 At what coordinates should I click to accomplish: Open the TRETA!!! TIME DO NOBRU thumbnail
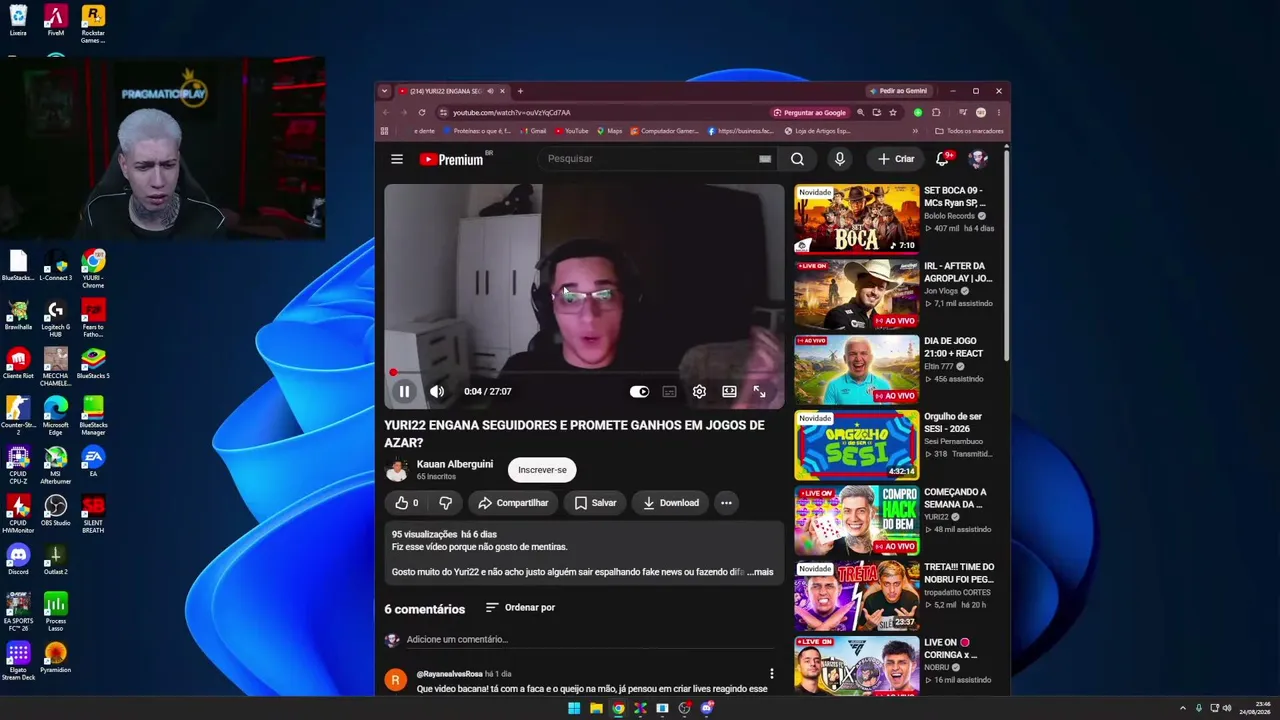(x=857, y=596)
